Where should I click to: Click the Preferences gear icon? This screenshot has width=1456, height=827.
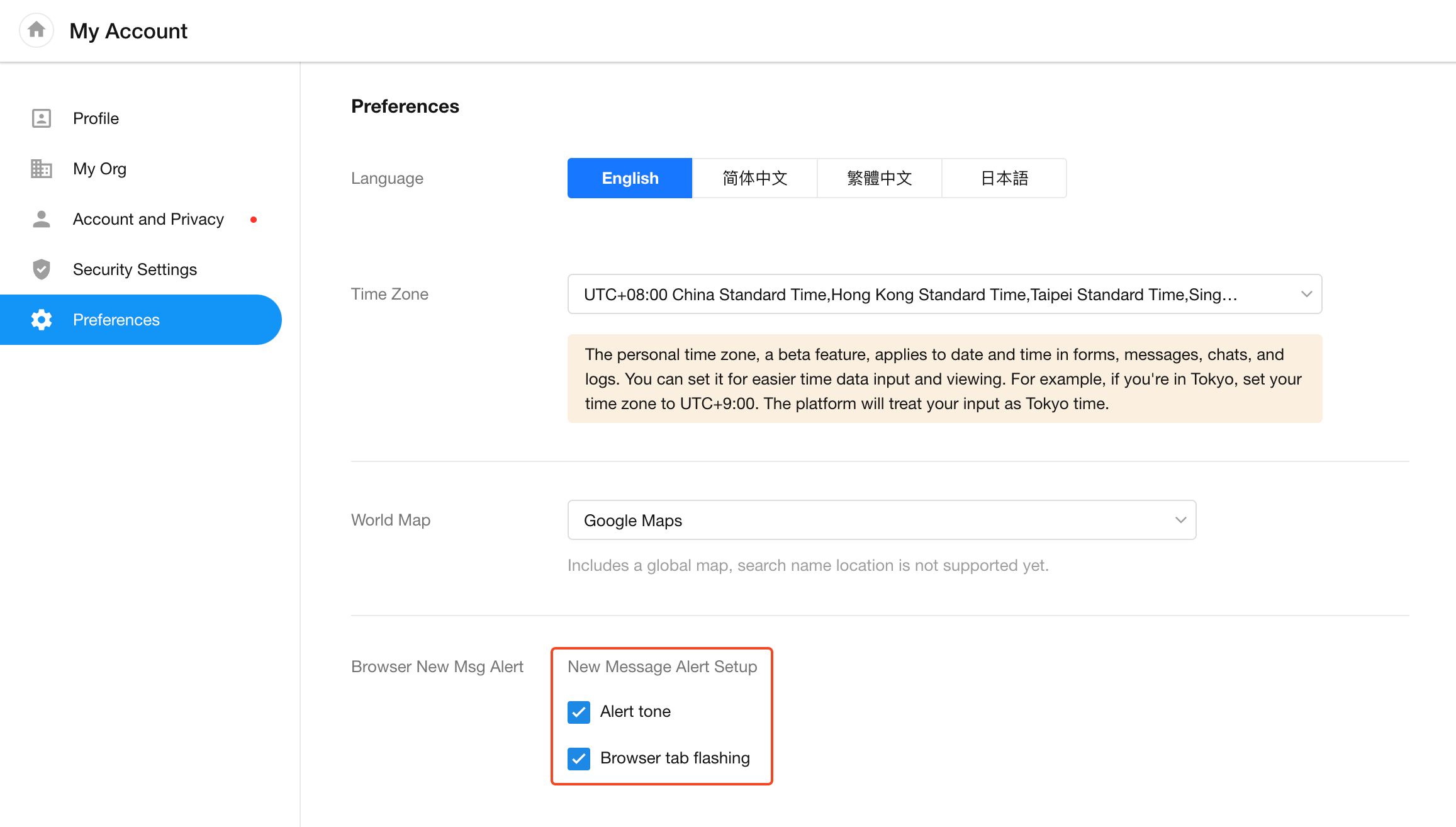[x=42, y=320]
